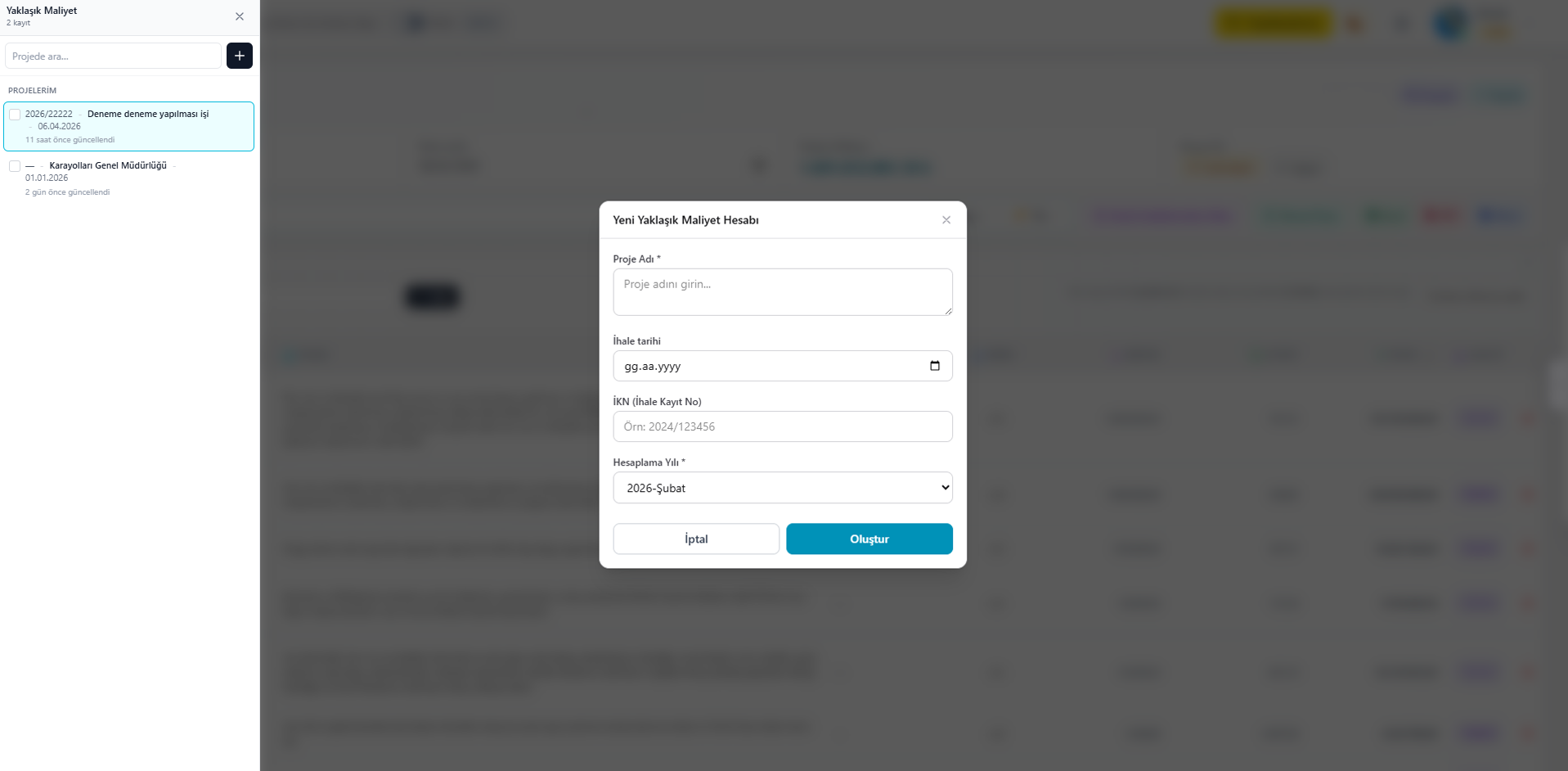Tick the Karayolları Genel Müdürlüğü checkbox

[x=15, y=166]
